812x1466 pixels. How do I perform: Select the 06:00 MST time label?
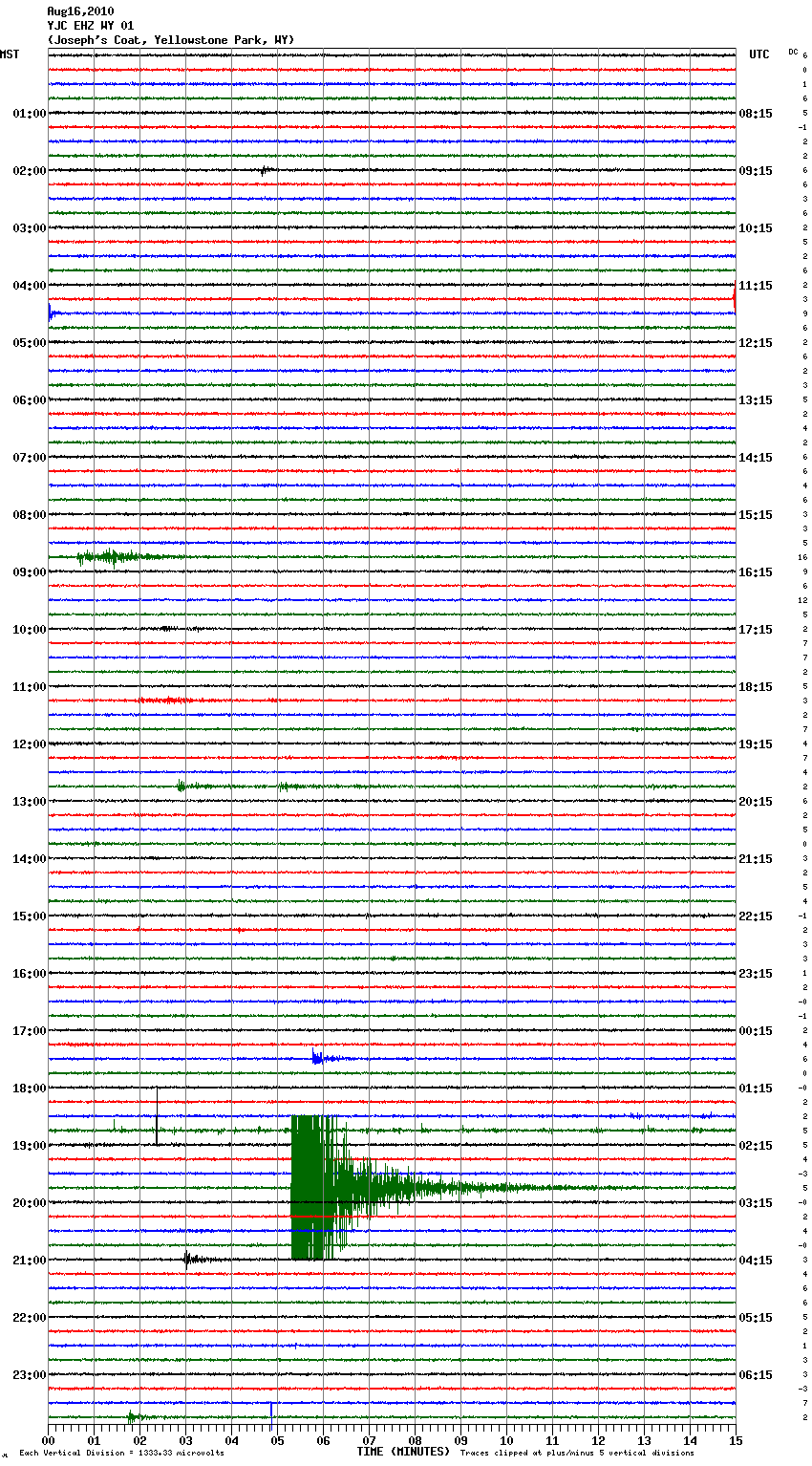pyautogui.click(x=30, y=400)
